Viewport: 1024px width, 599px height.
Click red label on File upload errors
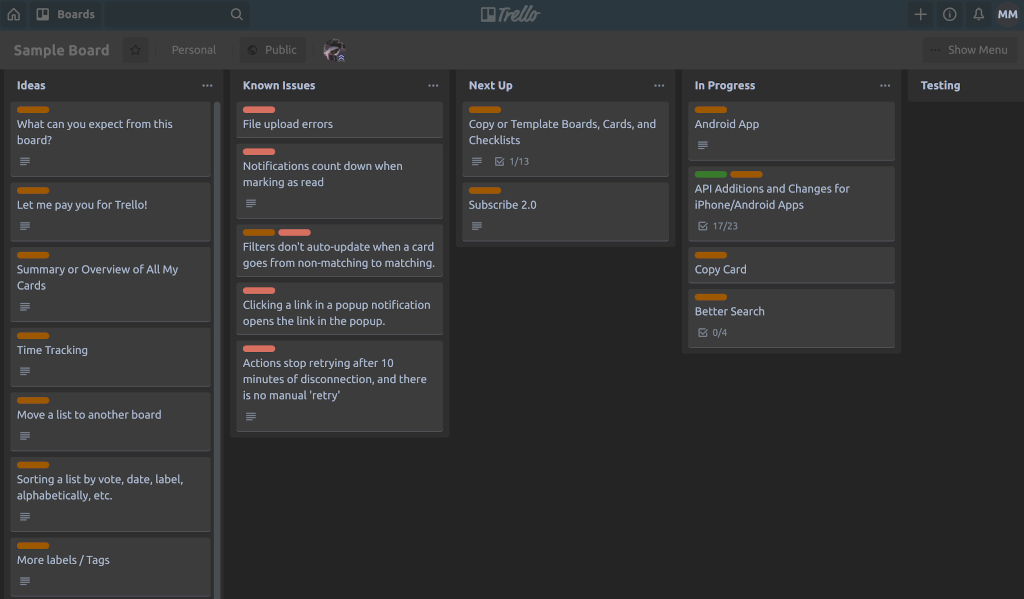point(259,110)
